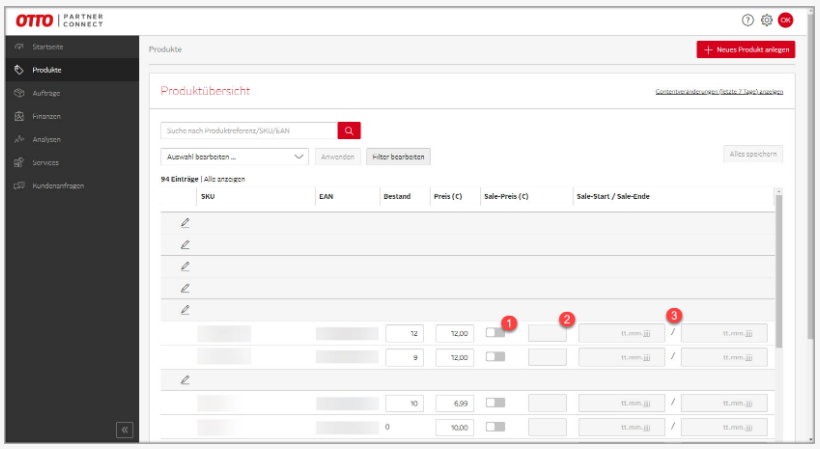Screen dimensions: 820x449
Task: Click the EAN column header
Action: (326, 197)
